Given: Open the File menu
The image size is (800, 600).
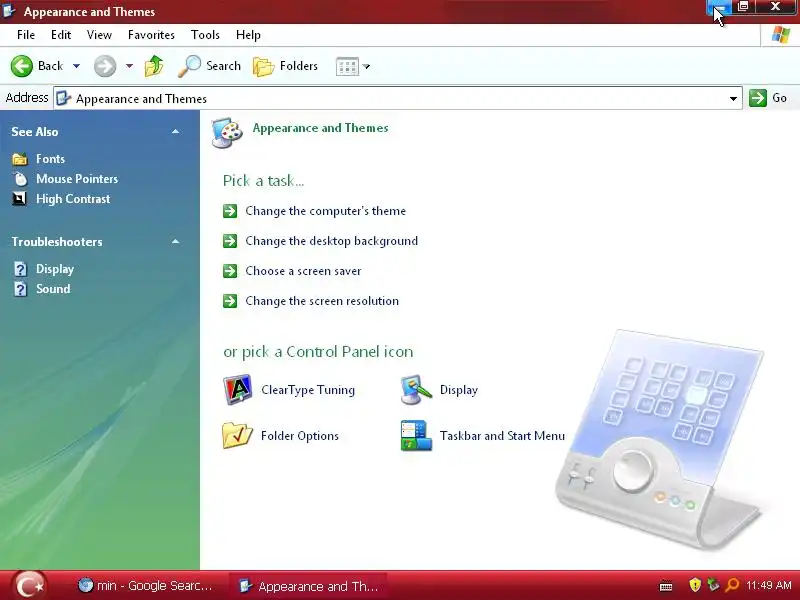Looking at the screenshot, I should pyautogui.click(x=26, y=35).
